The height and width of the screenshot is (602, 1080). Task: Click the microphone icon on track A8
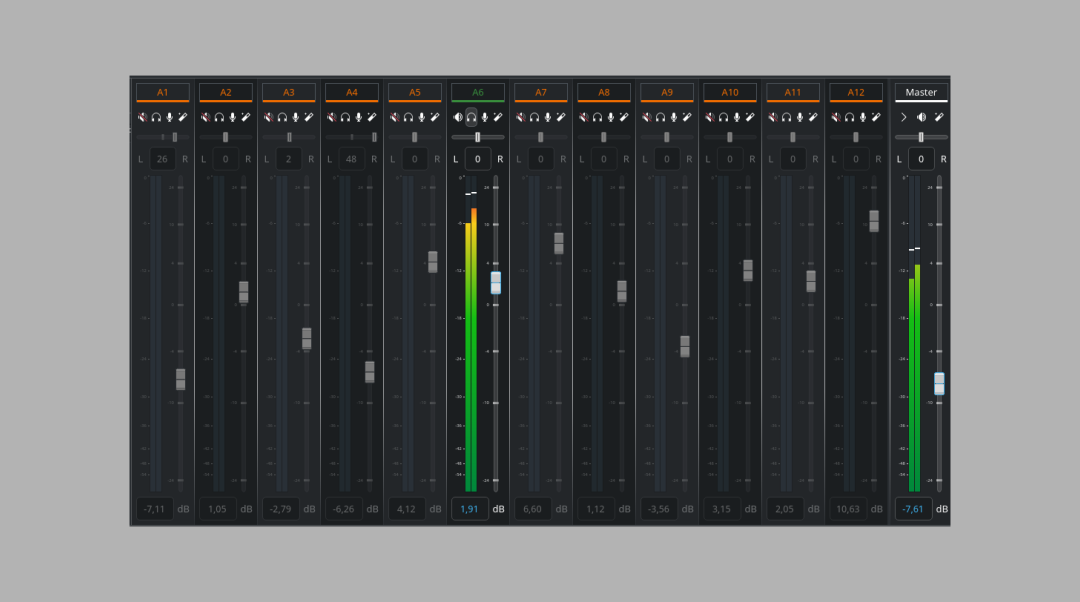pyautogui.click(x=610, y=117)
